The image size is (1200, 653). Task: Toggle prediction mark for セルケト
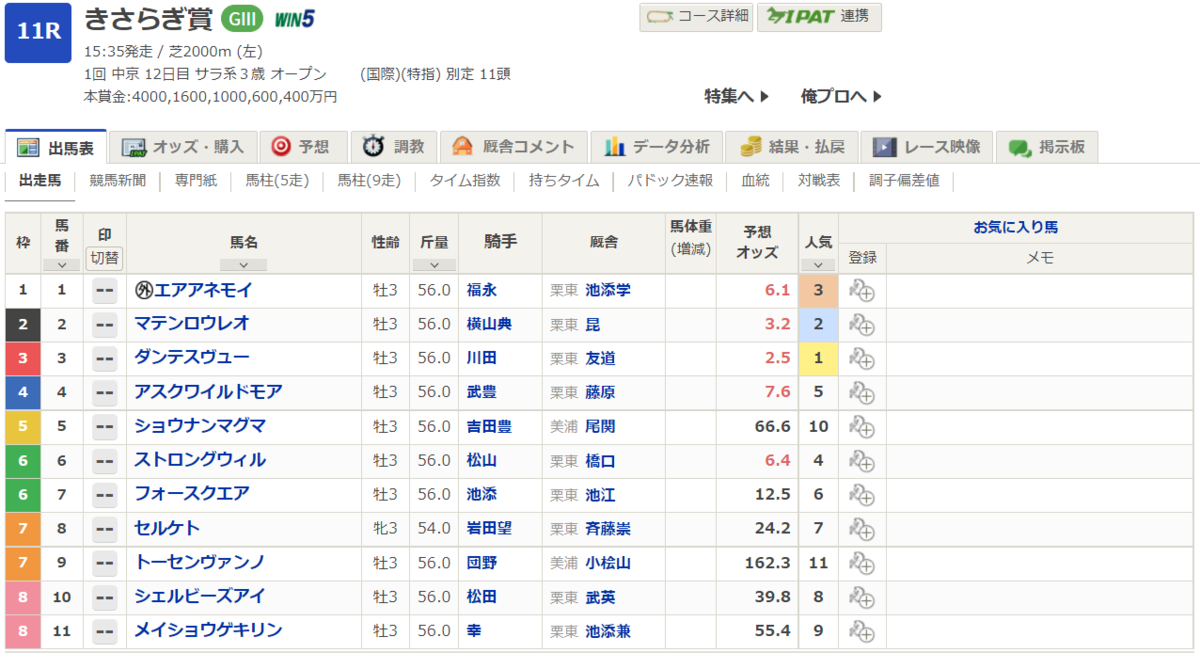click(x=105, y=529)
